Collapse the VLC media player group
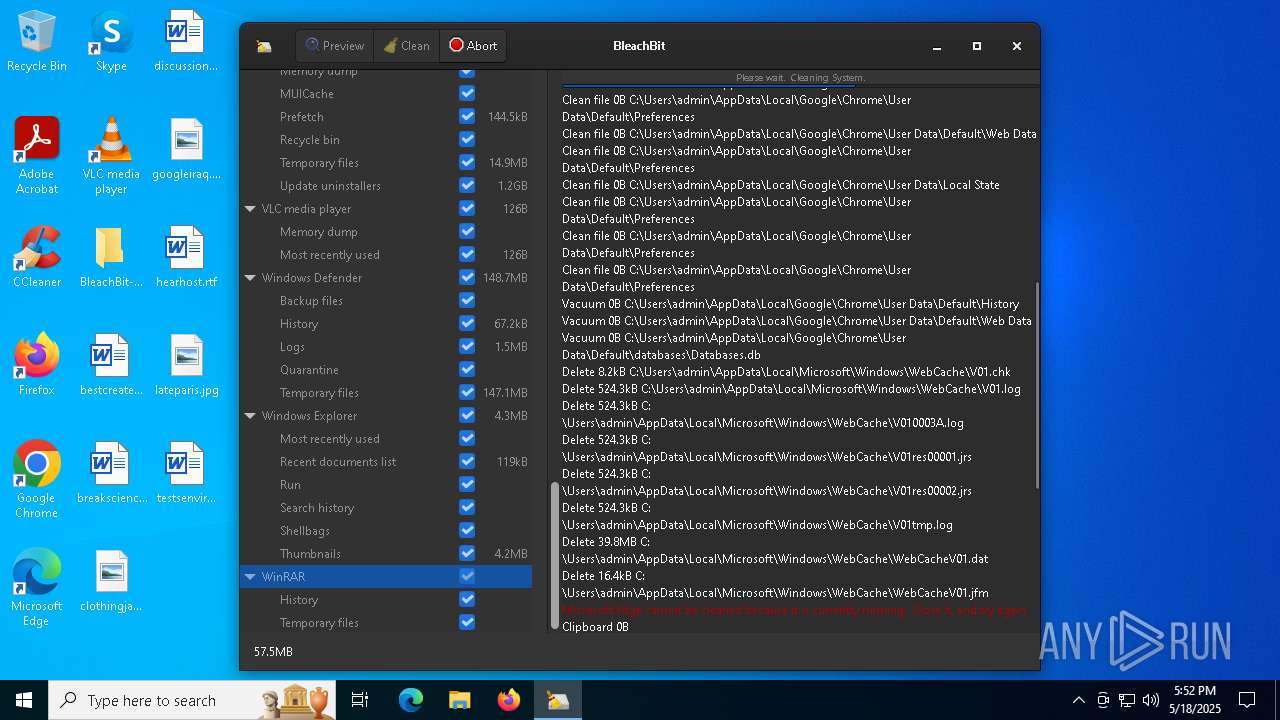Viewport: 1280px width, 720px height. pos(250,209)
